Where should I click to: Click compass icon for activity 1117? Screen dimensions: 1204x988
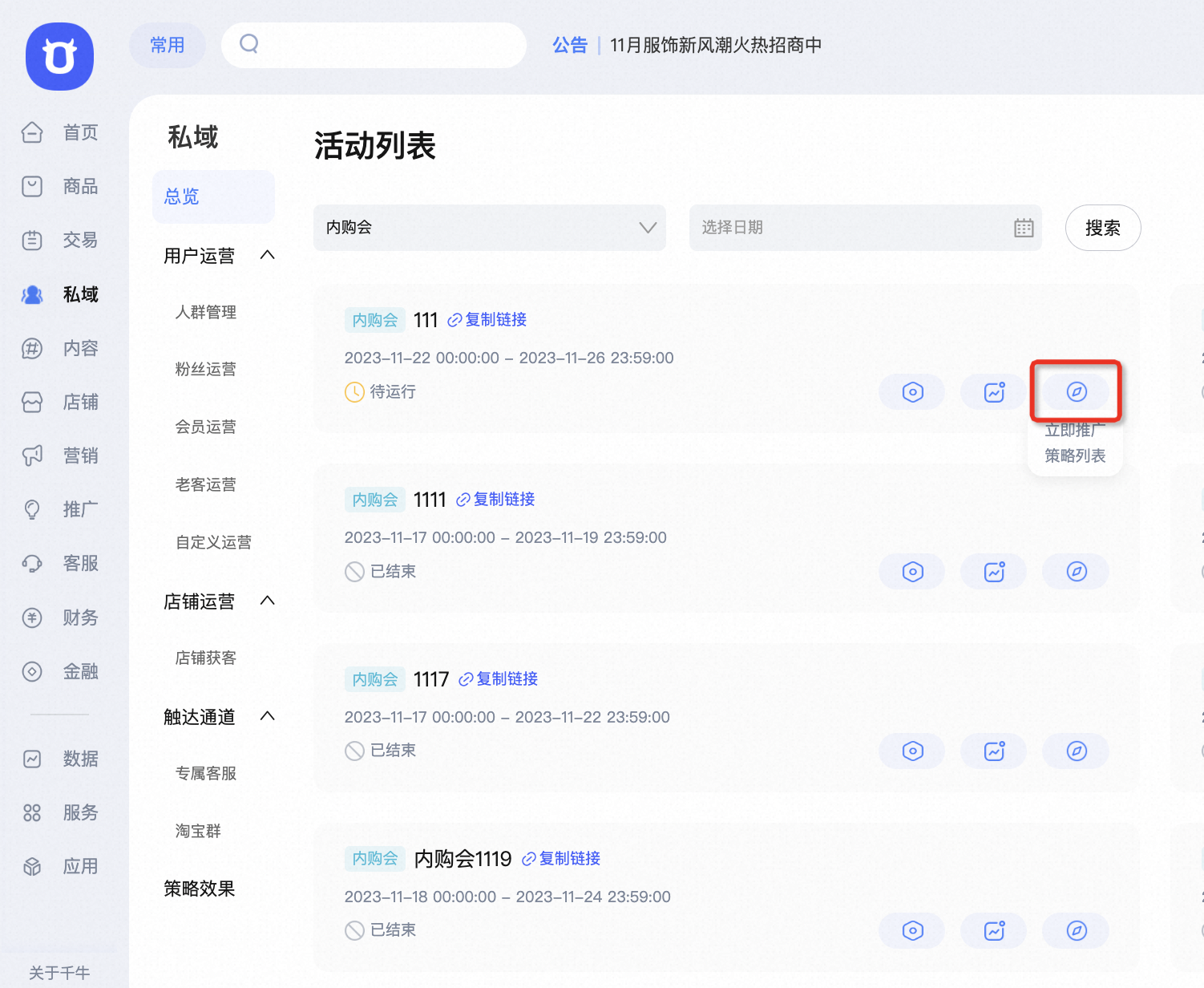click(1077, 751)
